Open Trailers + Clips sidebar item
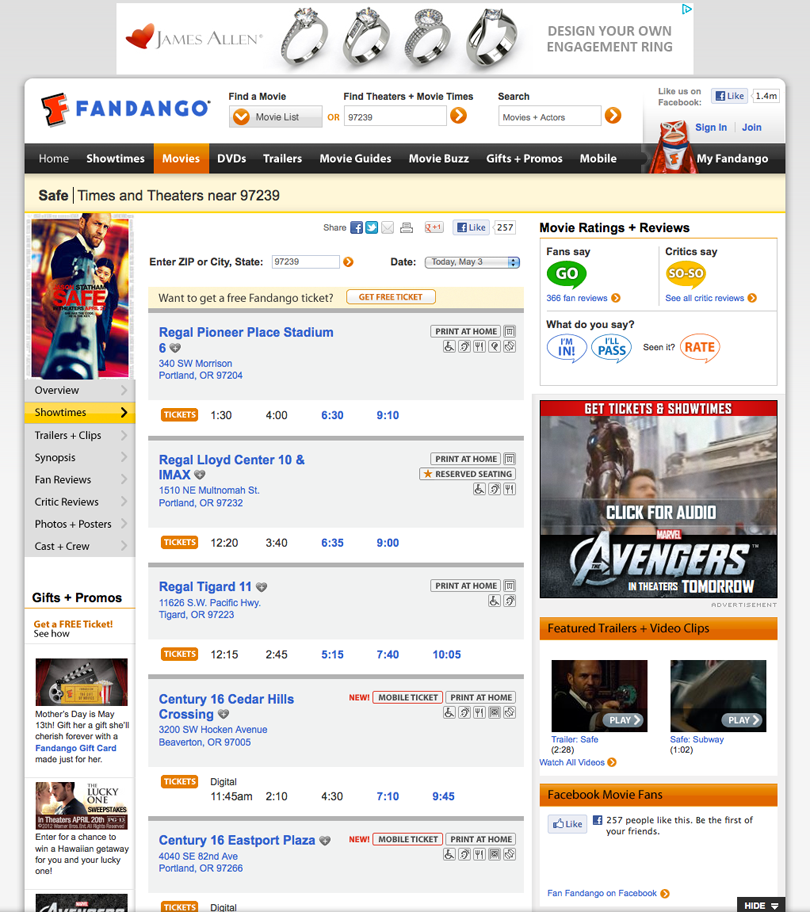This screenshot has width=810, height=912. coord(80,435)
